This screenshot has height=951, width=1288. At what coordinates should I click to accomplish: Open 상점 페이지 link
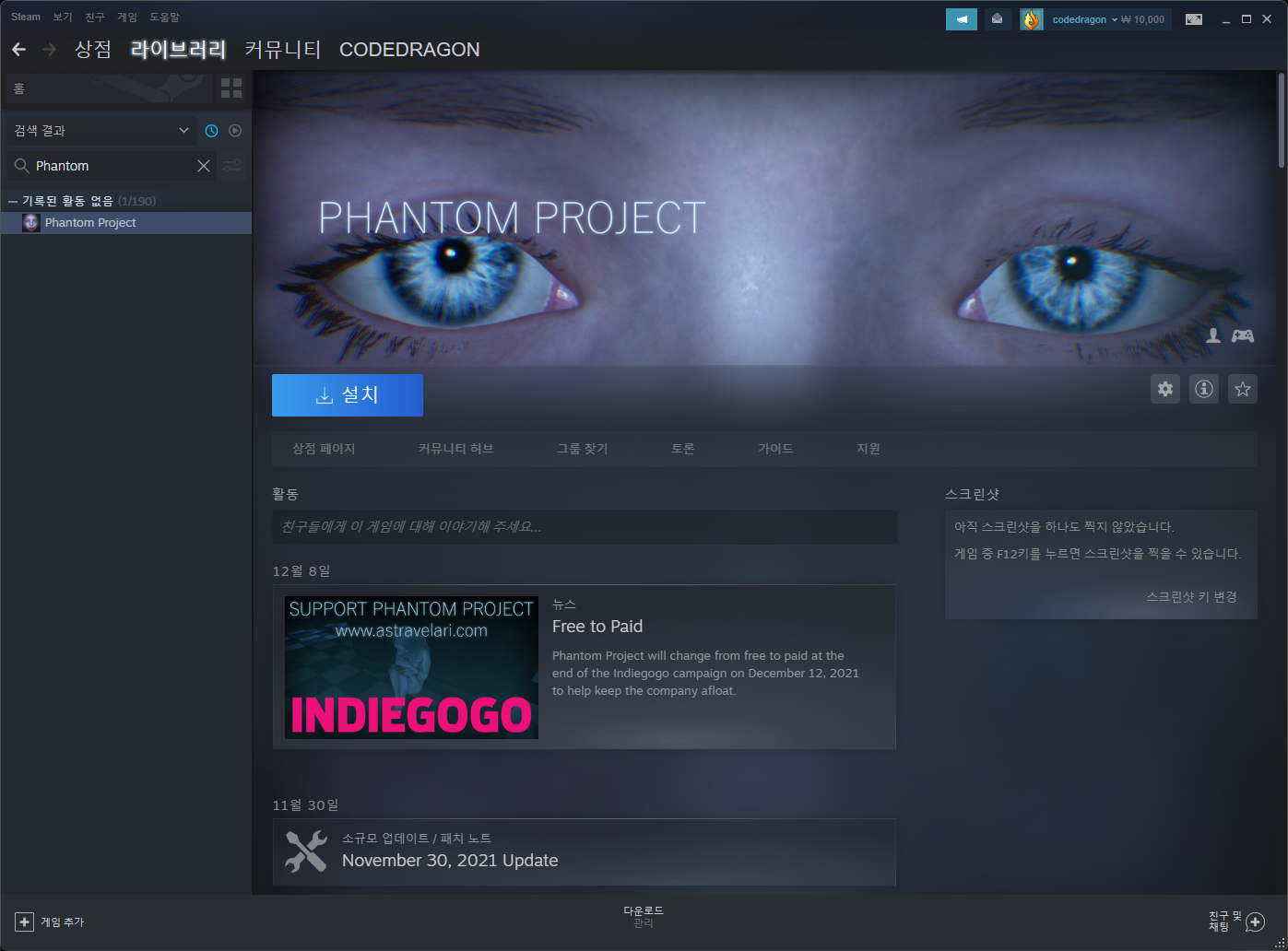tap(324, 449)
